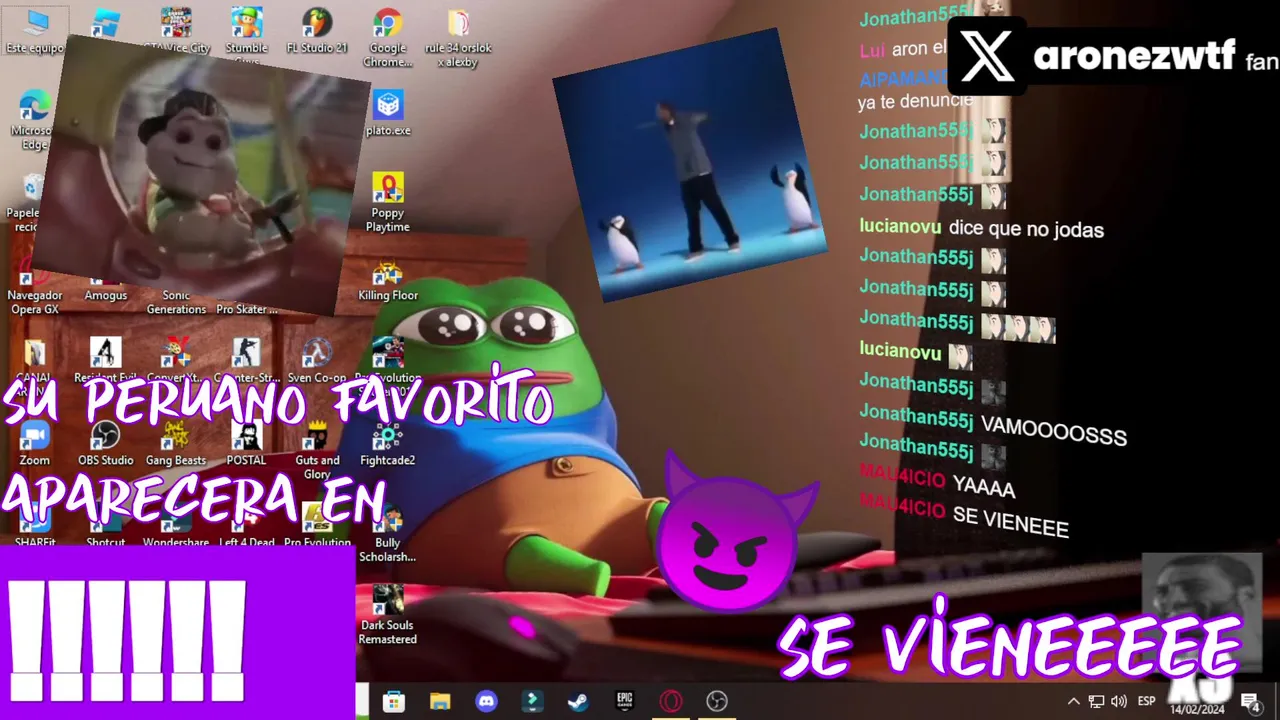Open the Dark Souls Remastered shortcut
Image resolution: width=1280 pixels, height=720 pixels.
pyautogui.click(x=388, y=615)
